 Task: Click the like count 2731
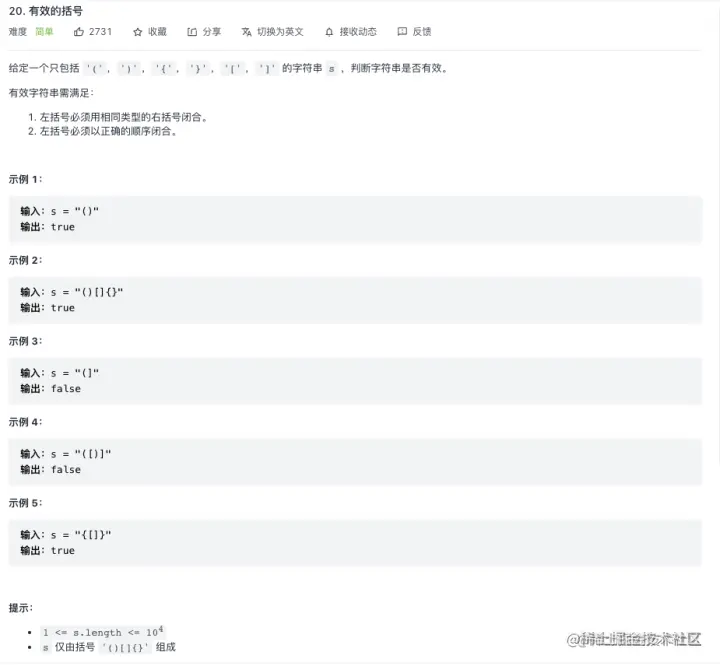click(x=101, y=32)
